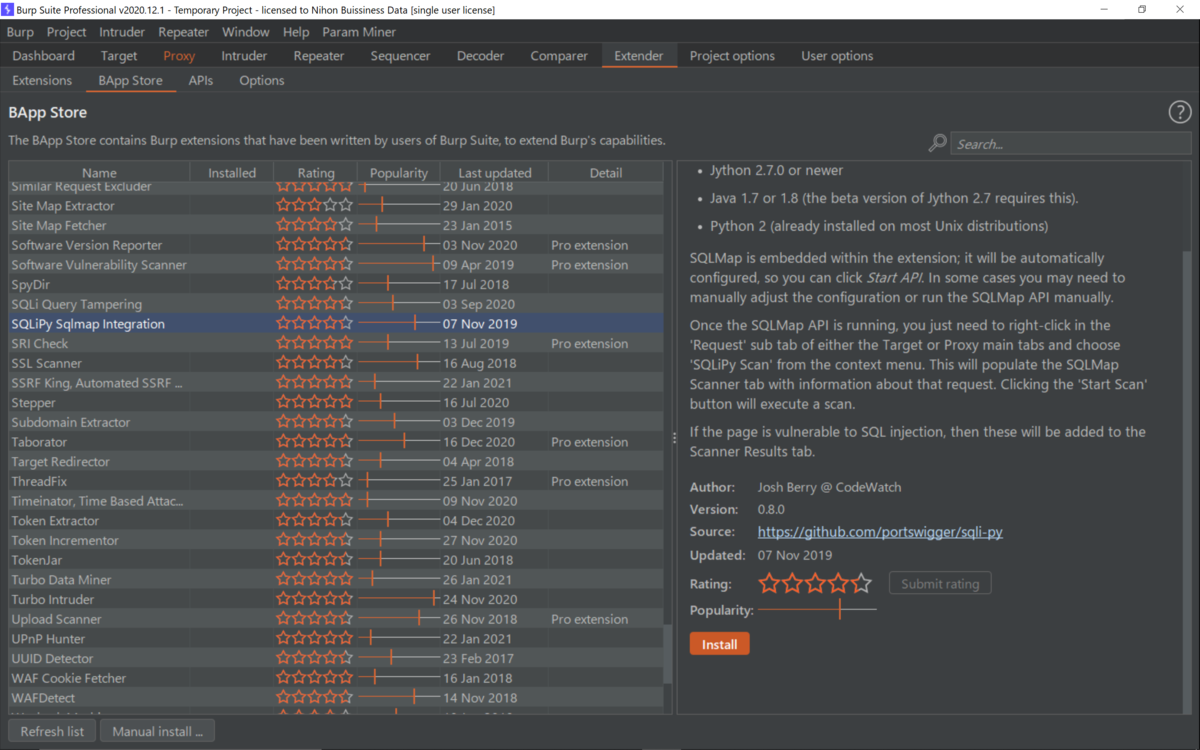Click the popularity slider in detail pane
Image resolution: width=1200 pixels, height=750 pixels.
coord(817,609)
